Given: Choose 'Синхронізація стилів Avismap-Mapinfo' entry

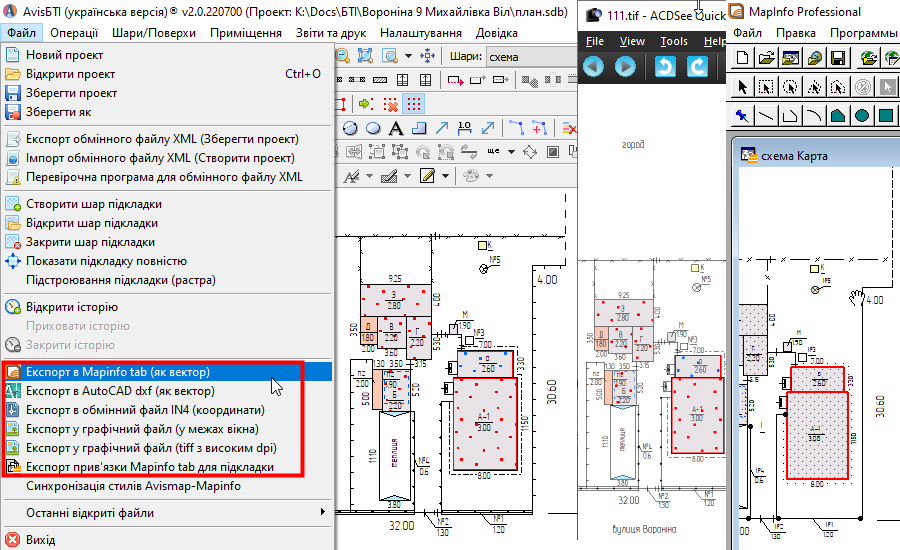Looking at the screenshot, I should [x=167, y=486].
